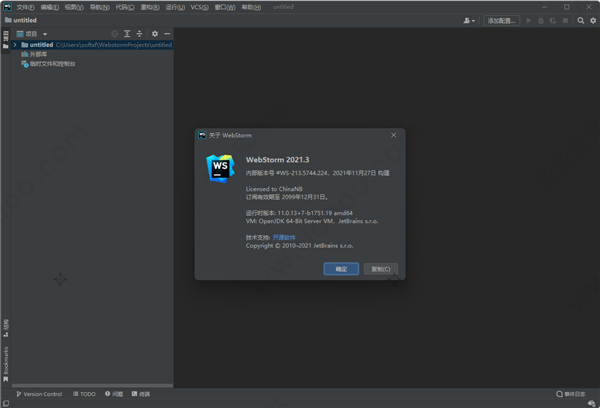Viewport: 600px width, 408px height.
Task: Open the 重构 (Refactor) menu
Action: click(x=150, y=7)
